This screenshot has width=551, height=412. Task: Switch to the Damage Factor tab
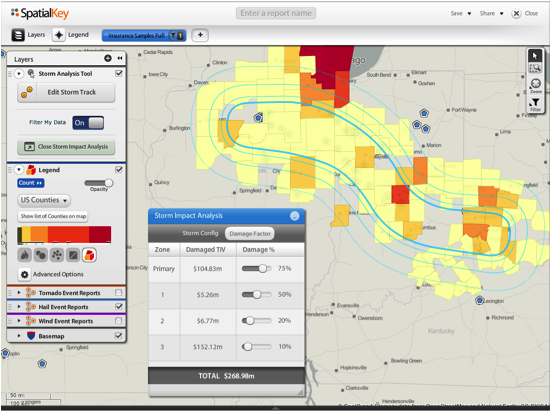[250, 233]
